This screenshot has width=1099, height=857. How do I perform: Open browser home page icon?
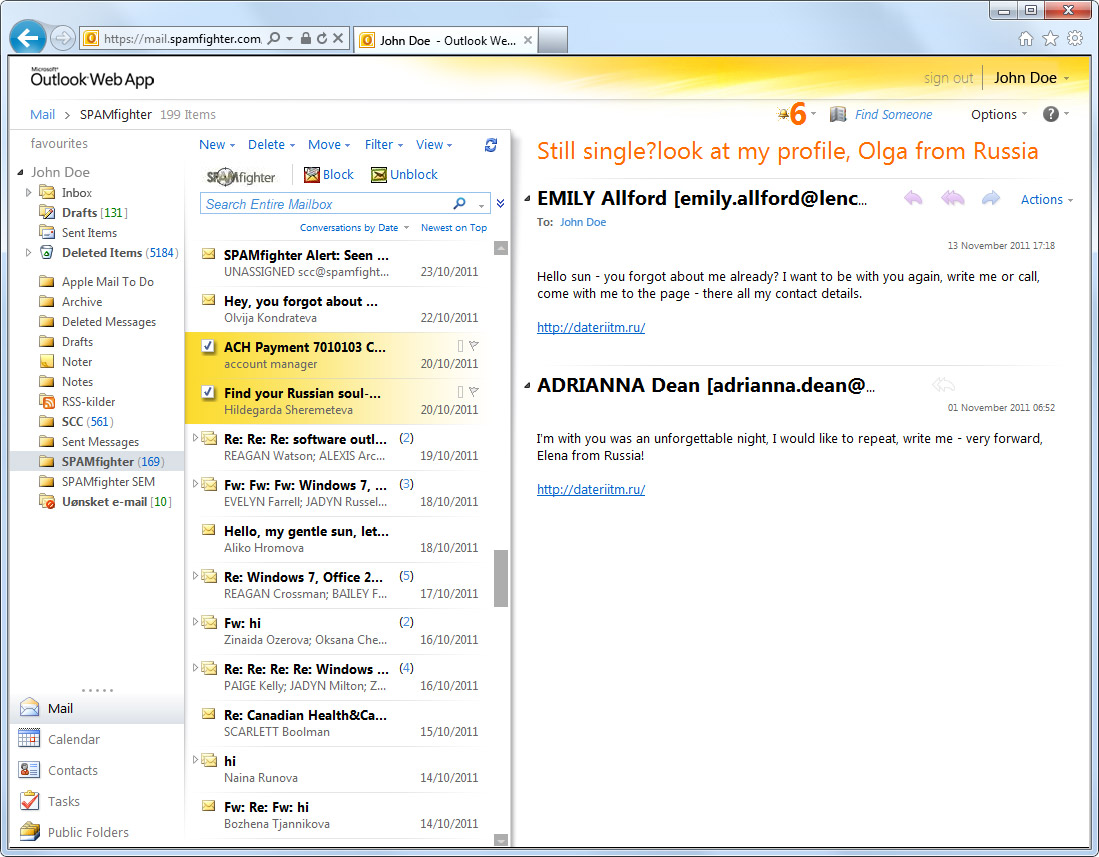point(1025,39)
